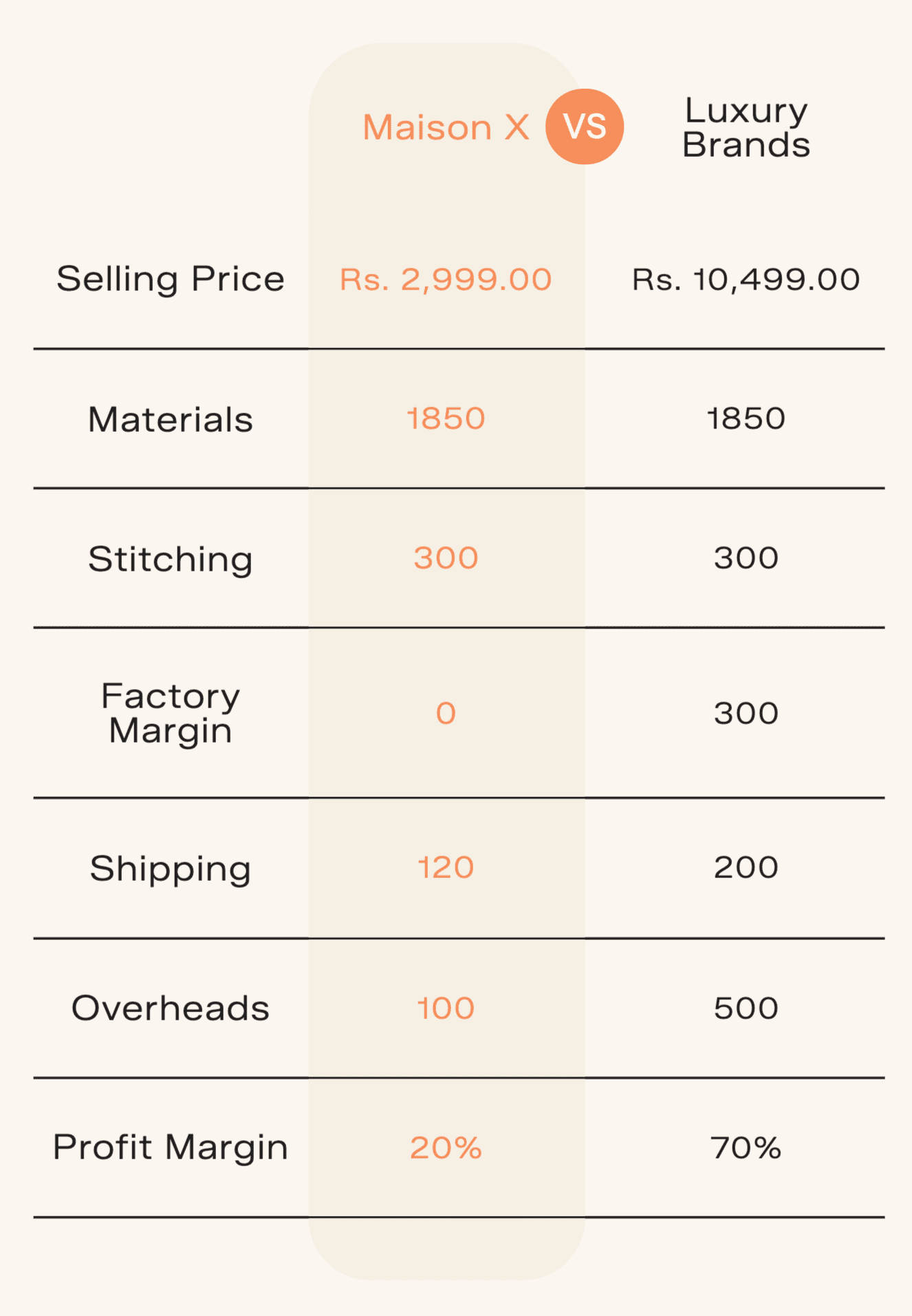Screen dimensions: 912x1316
Task: Select the Stitching row label
Action: point(171,559)
